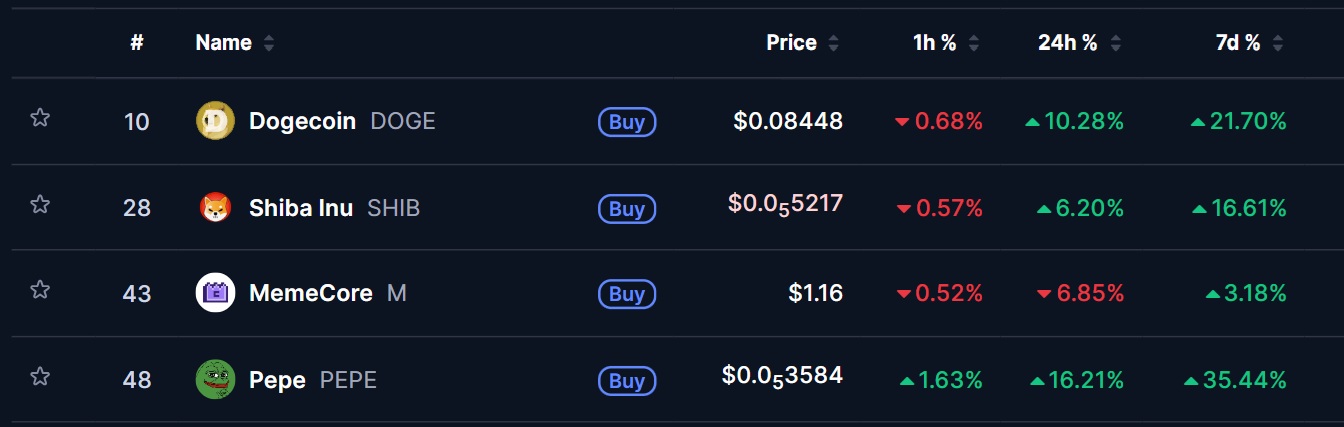
Task: Click Buy next to Shiba Inu
Action: [627, 208]
